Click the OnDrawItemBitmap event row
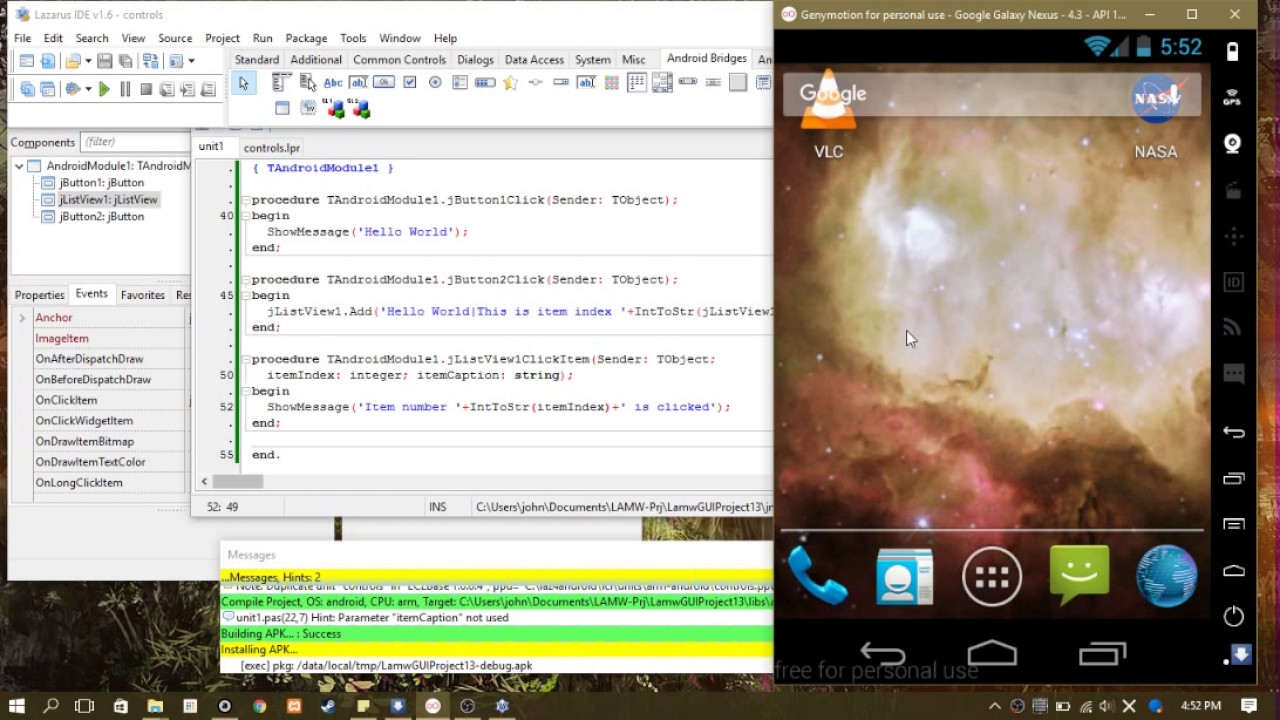 100,441
